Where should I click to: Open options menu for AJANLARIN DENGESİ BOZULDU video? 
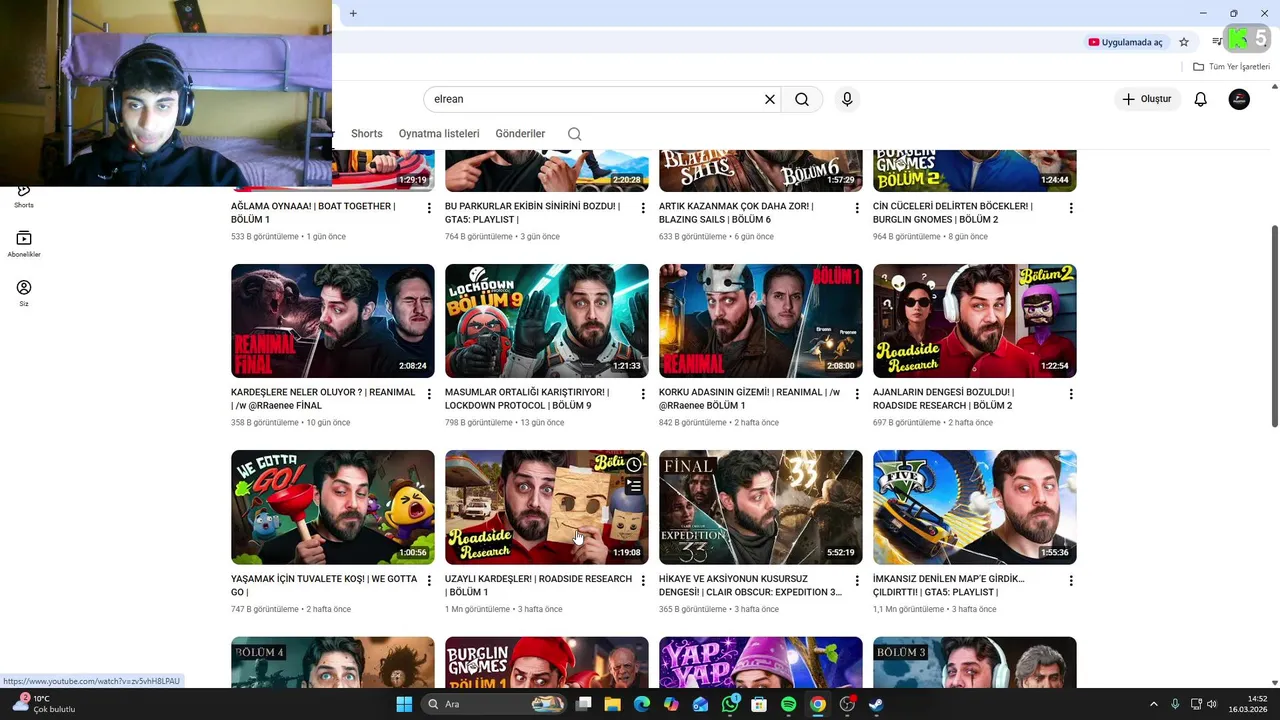1071,394
